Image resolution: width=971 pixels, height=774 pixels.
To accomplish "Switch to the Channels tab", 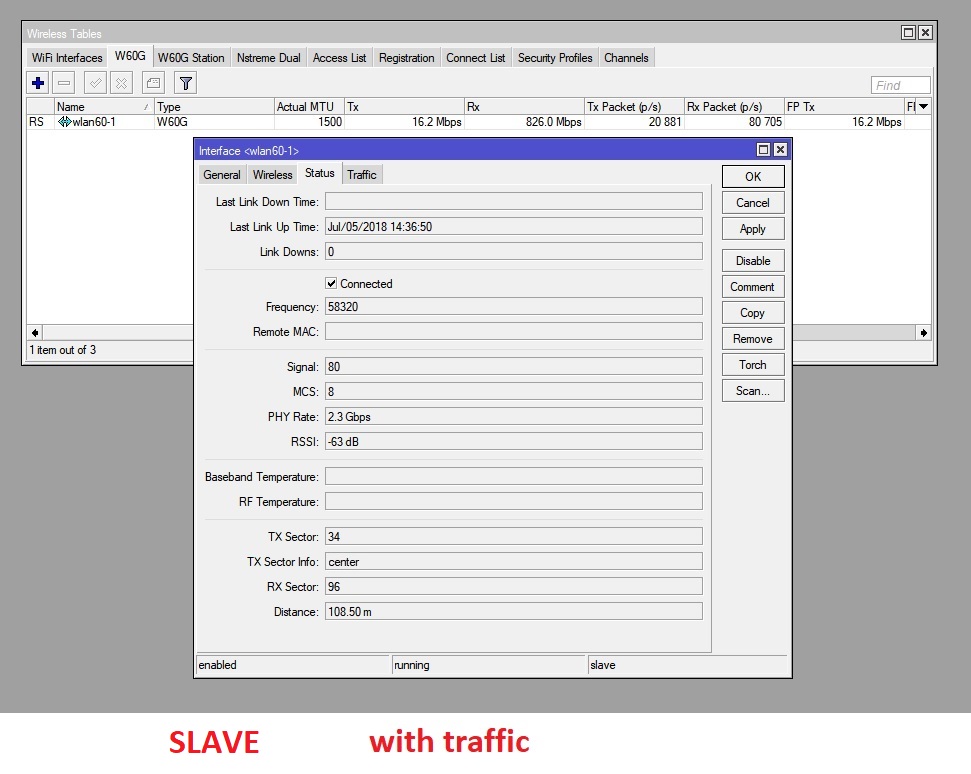I will (x=627, y=57).
